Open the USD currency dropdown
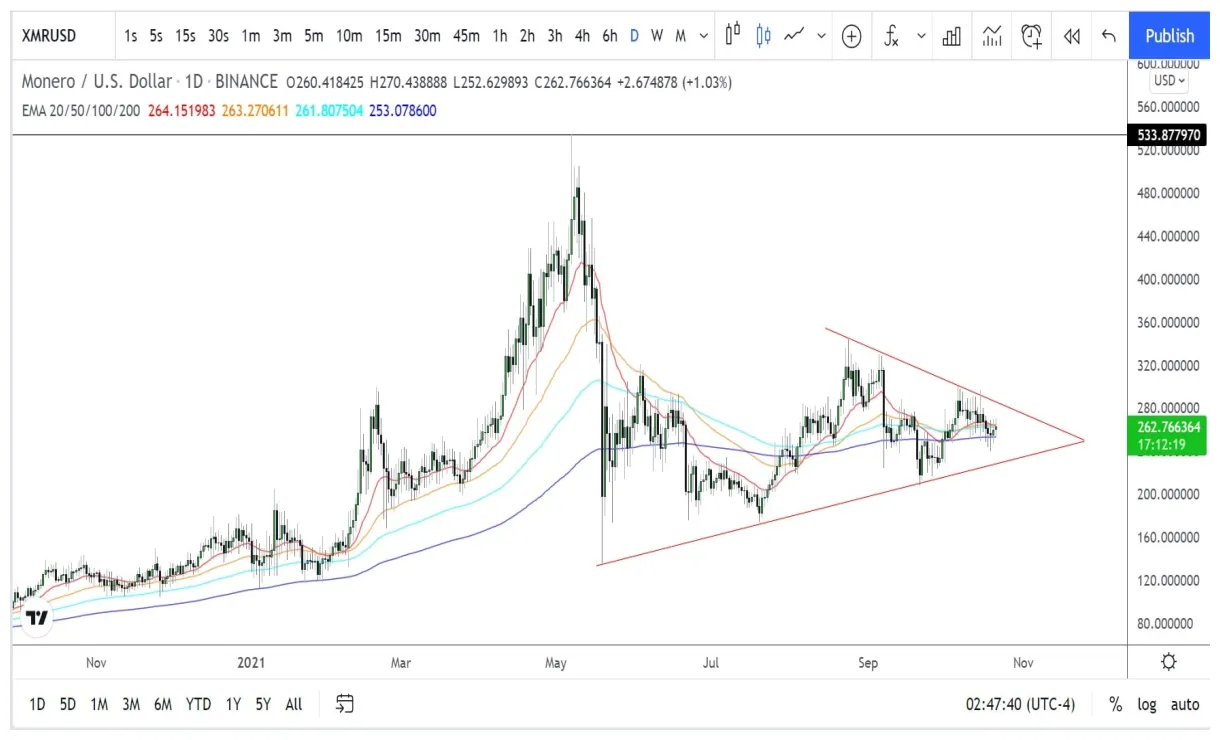The width and height of the screenshot is (1220, 740). [1167, 81]
